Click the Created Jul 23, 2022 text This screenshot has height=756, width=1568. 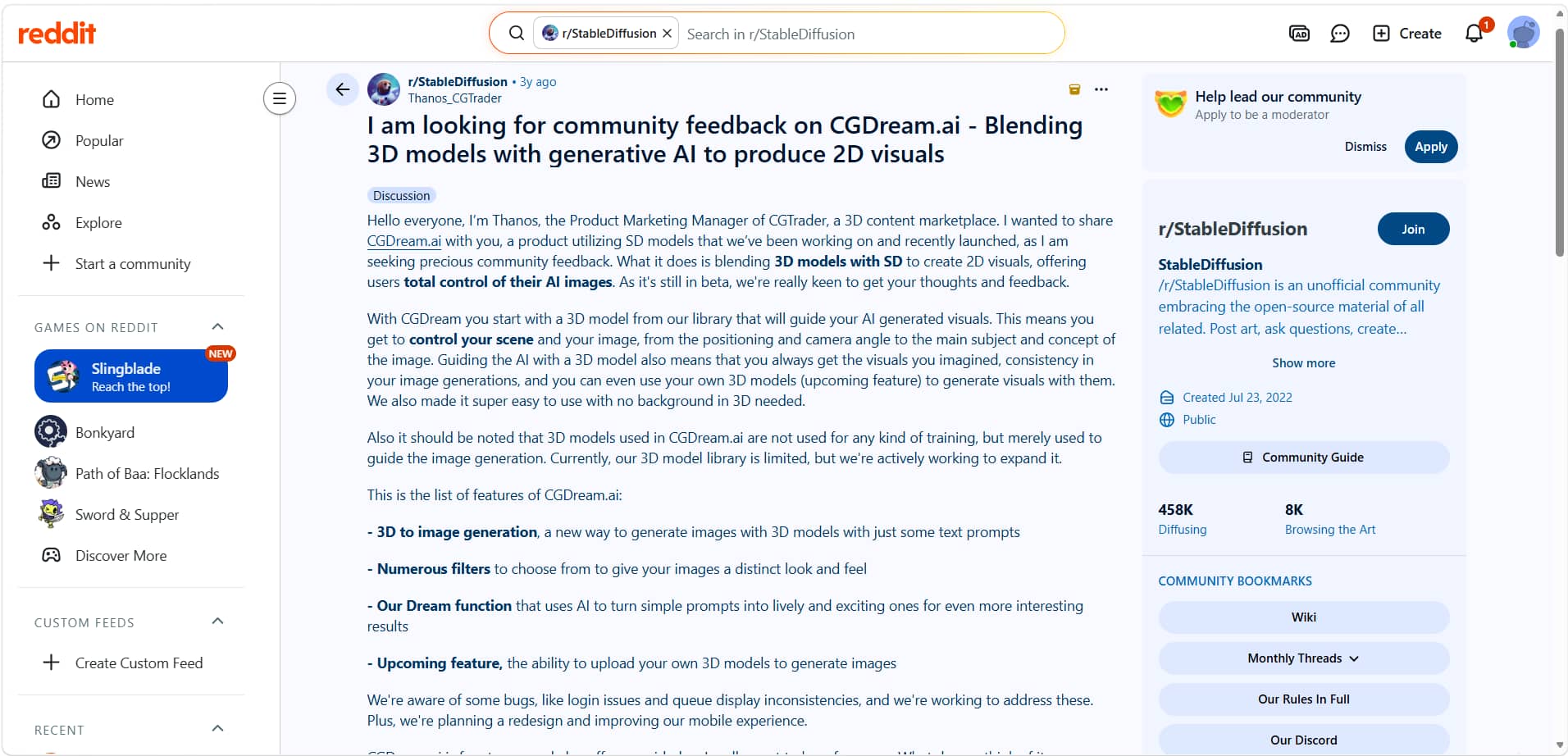1237,398
